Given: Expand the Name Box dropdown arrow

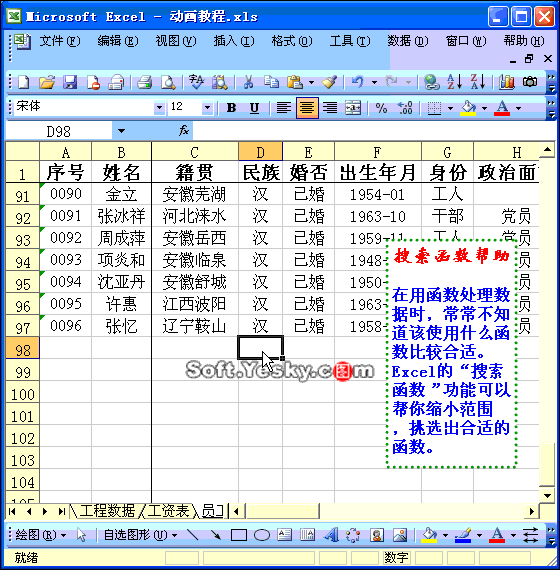Looking at the screenshot, I should pos(121,131).
